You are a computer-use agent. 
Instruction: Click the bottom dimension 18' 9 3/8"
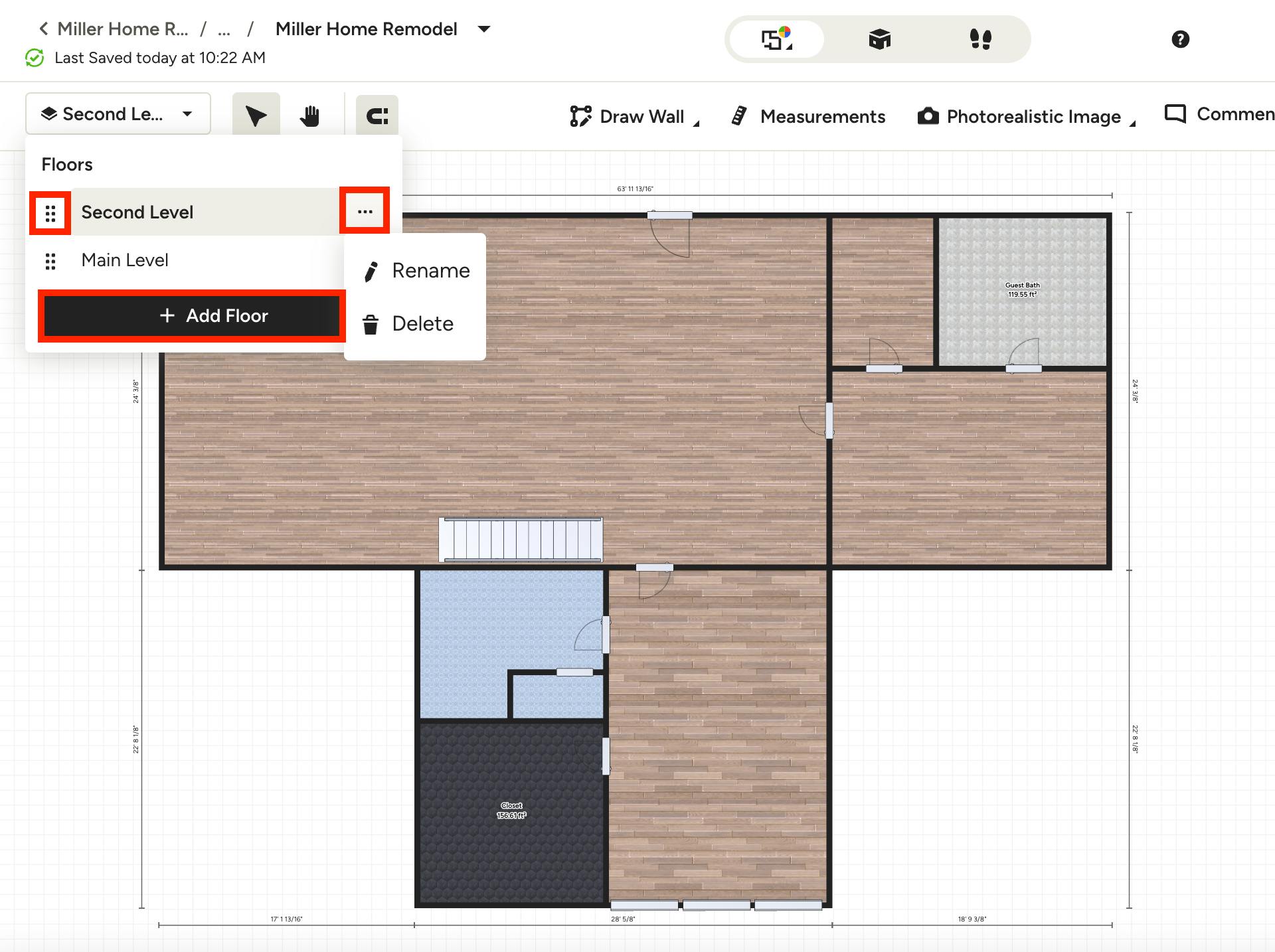(972, 919)
